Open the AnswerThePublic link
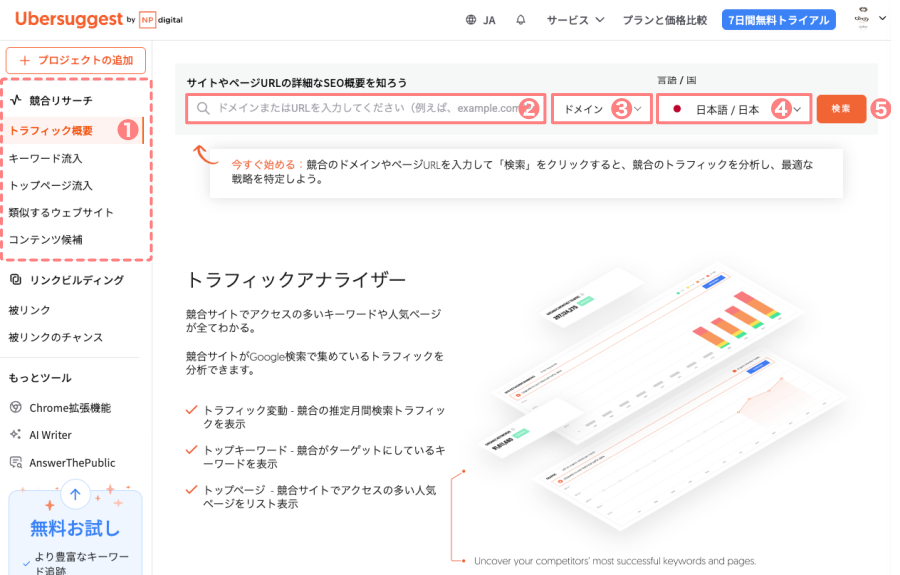The image size is (900, 575). coord(72,463)
